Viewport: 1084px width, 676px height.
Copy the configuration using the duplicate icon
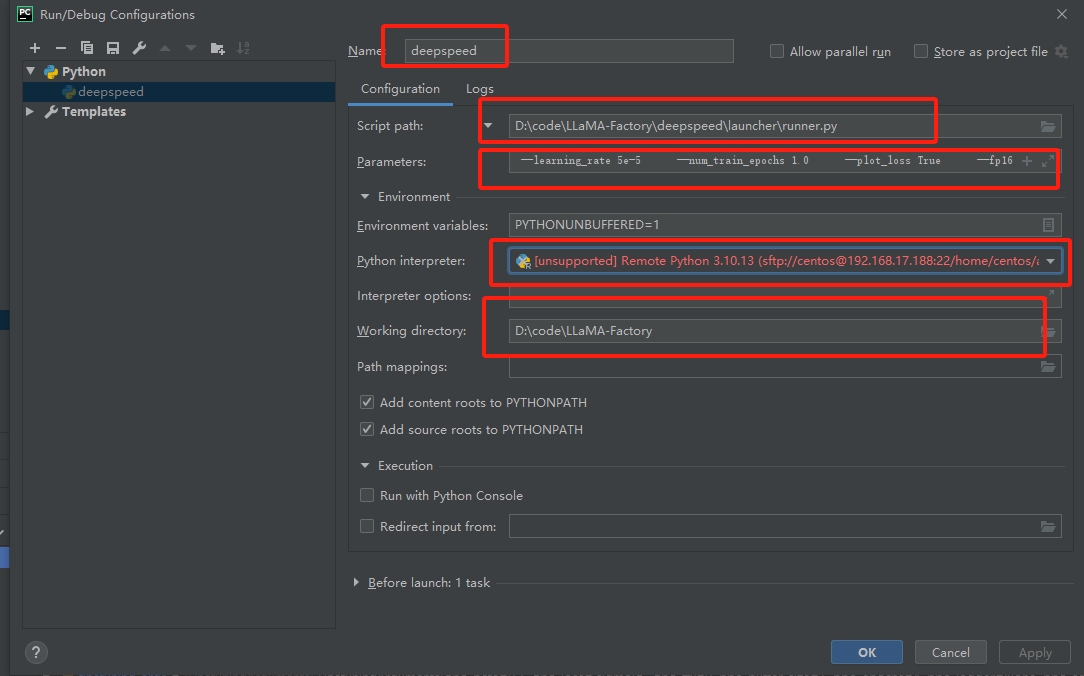tap(87, 48)
